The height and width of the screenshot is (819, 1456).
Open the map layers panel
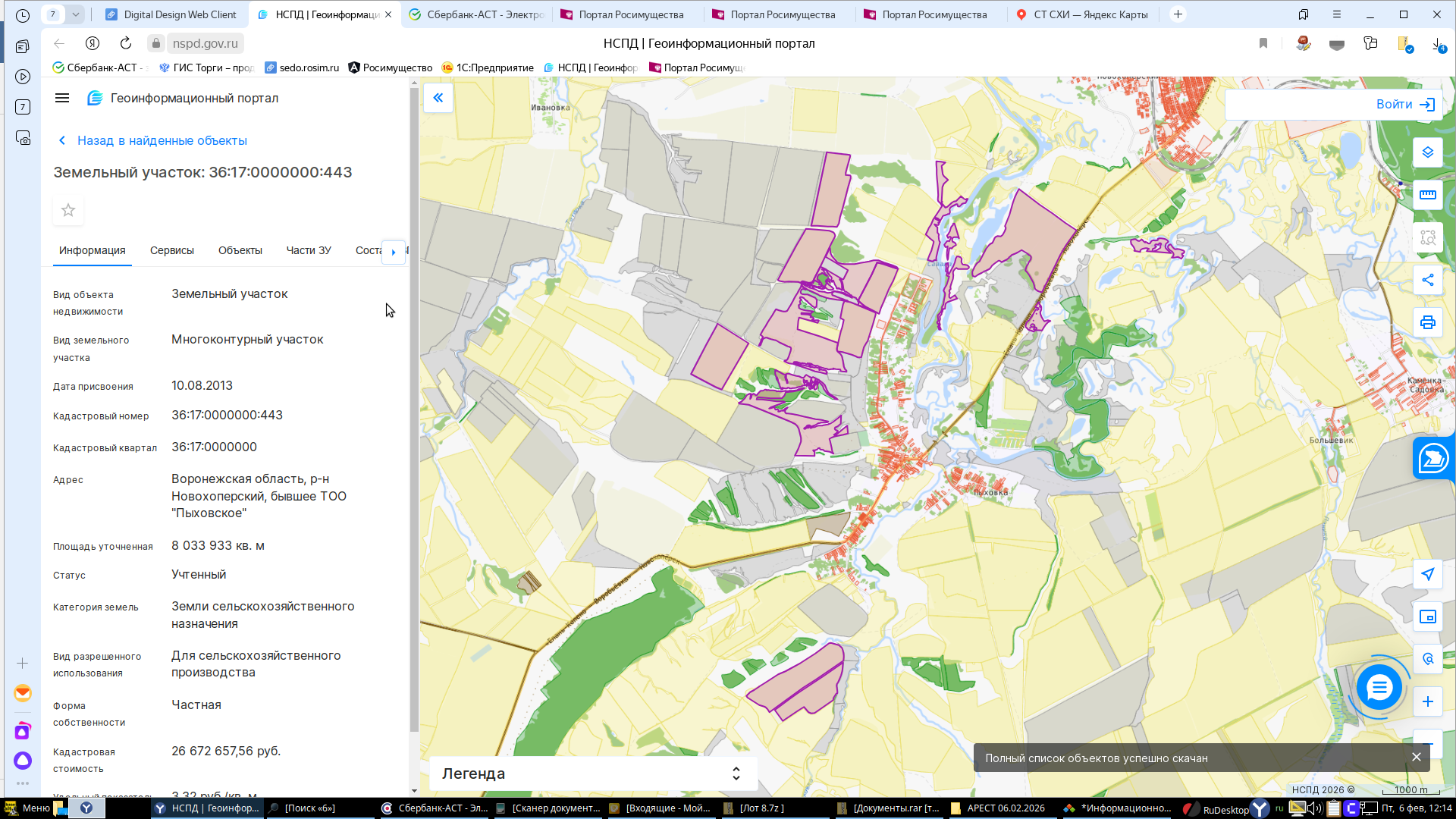(1427, 152)
